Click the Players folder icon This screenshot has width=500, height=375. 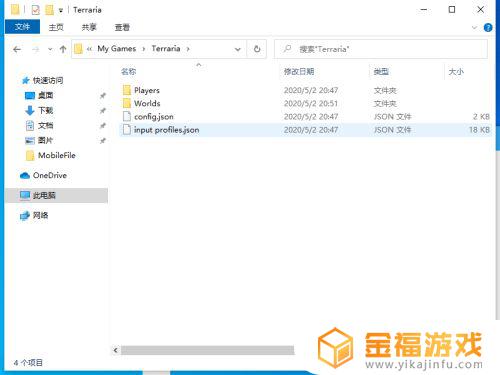tap(127, 90)
